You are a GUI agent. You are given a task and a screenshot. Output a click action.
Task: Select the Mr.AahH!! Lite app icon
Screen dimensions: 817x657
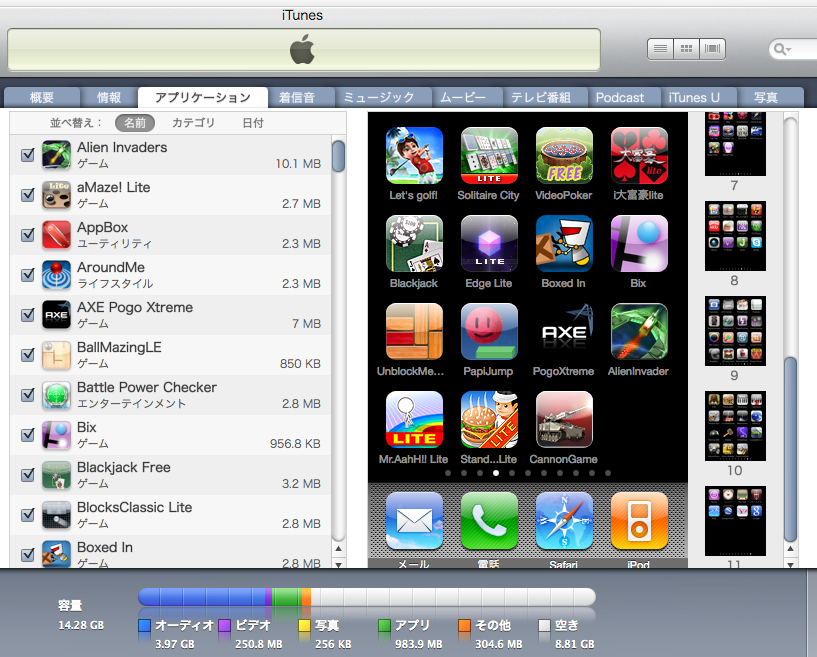(414, 419)
